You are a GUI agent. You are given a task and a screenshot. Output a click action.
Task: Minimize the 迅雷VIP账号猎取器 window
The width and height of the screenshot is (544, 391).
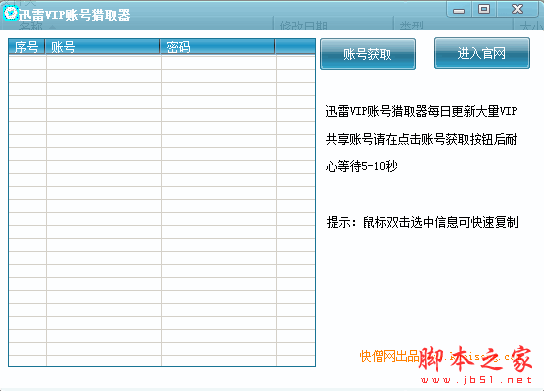point(459,10)
